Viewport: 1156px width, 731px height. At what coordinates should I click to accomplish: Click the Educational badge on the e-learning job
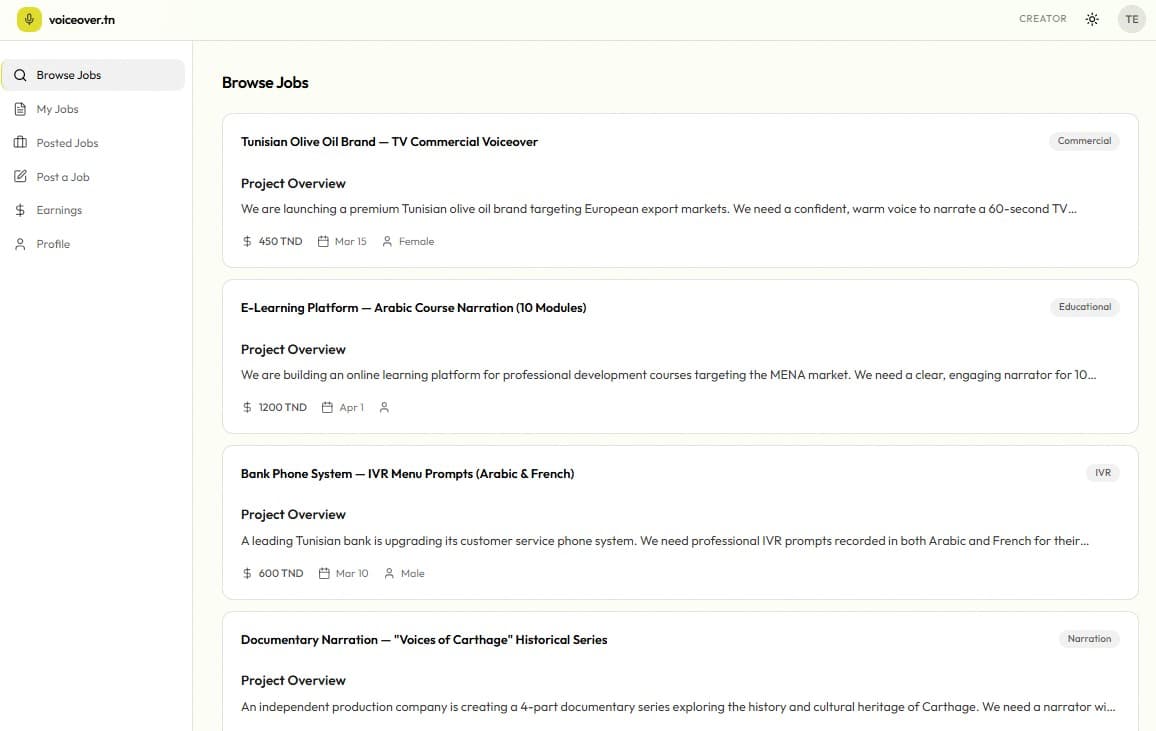pyautogui.click(x=1084, y=306)
